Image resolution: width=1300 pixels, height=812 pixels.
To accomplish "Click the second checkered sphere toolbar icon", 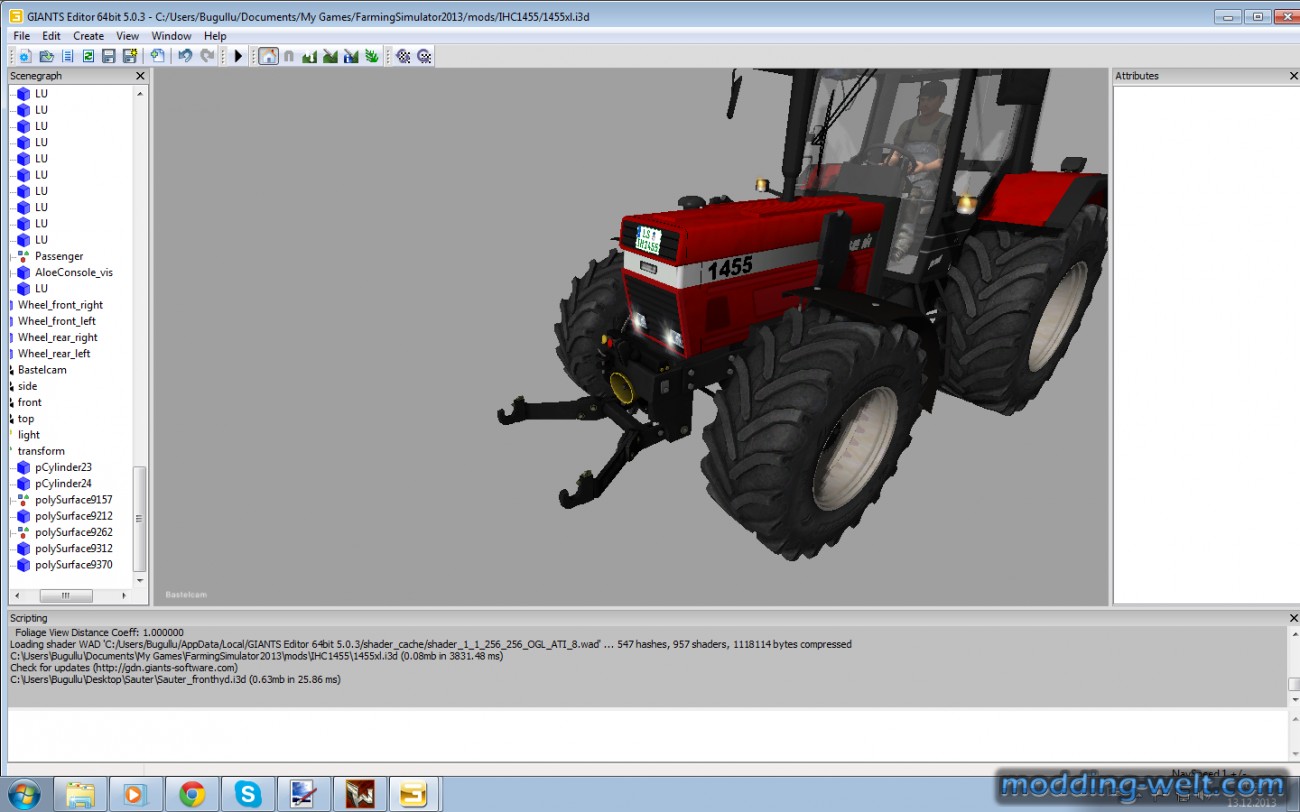I will 424,56.
